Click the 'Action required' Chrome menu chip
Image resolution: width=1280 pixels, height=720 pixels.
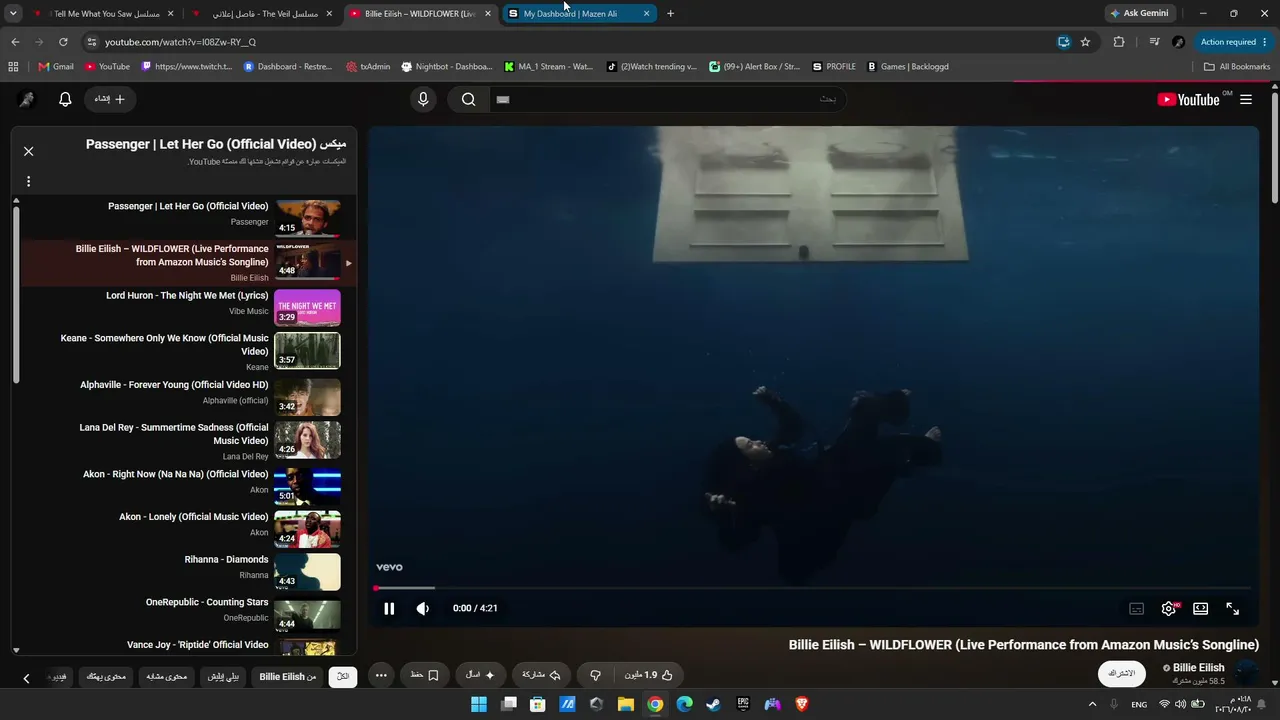(x=1234, y=42)
